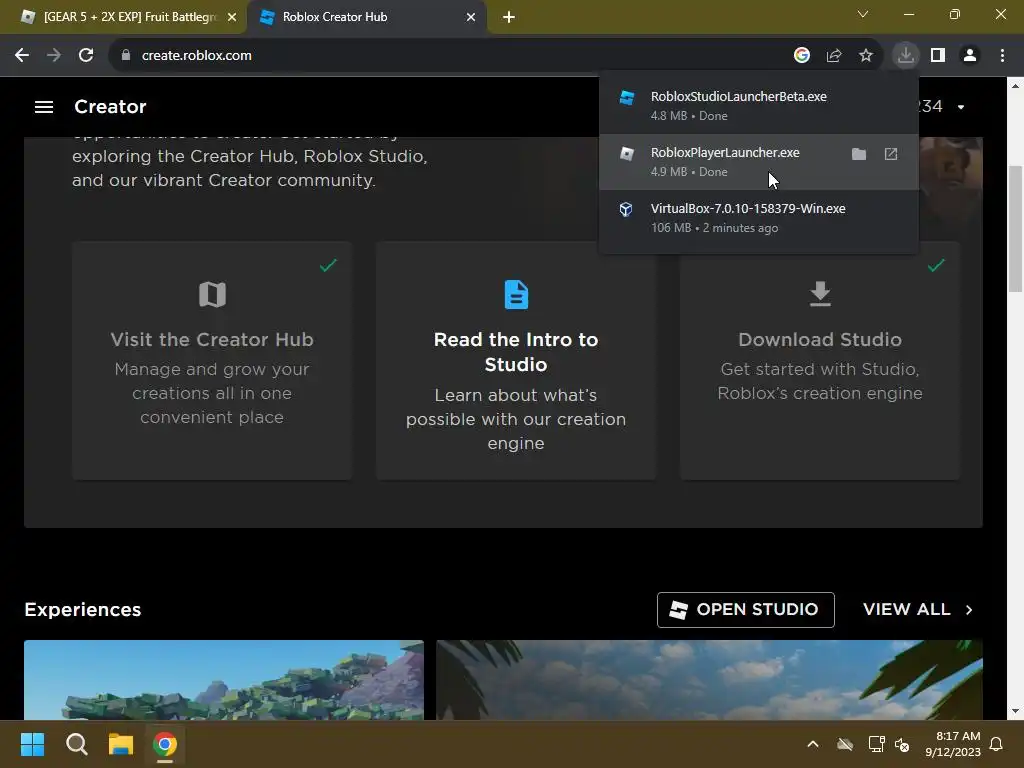
Task: Toggle the Chrome downloads button
Action: (x=906, y=55)
